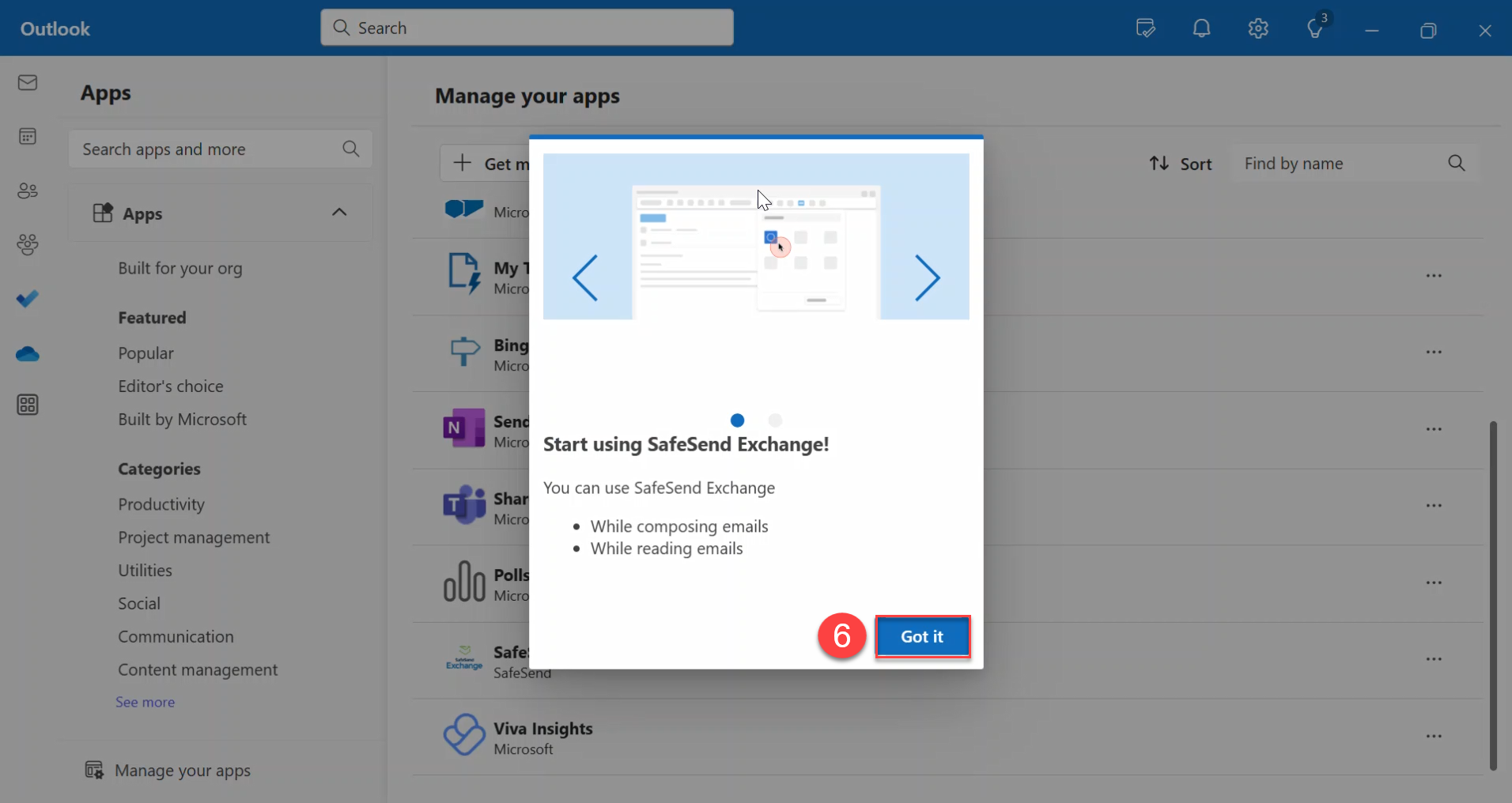Go to next slide in dialog
Screen dimensions: 1512x803
[927, 277]
